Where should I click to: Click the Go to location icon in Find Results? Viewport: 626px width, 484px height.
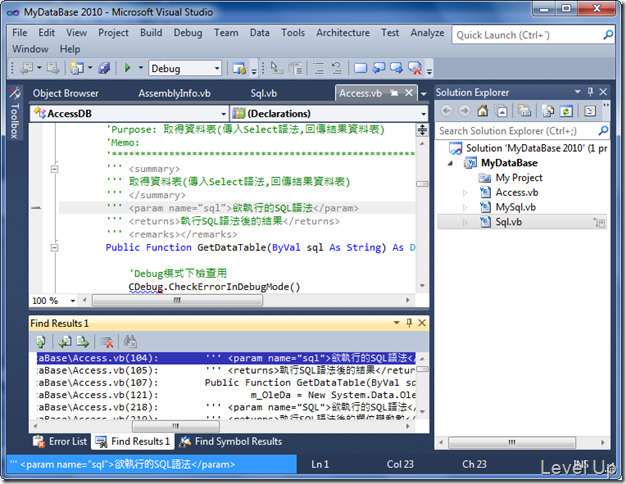point(41,342)
